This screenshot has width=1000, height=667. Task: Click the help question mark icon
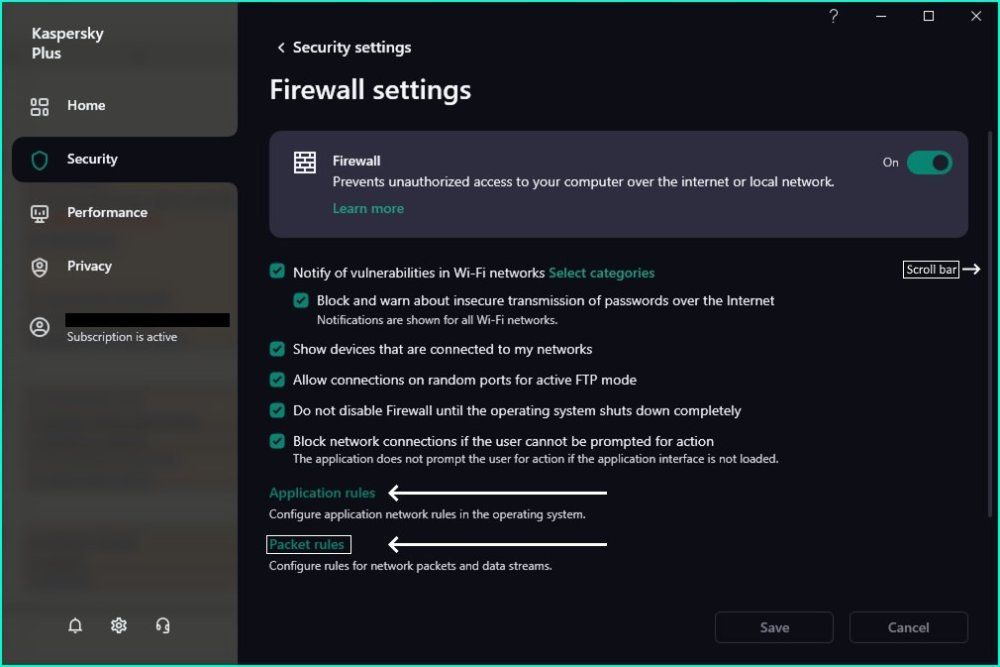tap(834, 16)
